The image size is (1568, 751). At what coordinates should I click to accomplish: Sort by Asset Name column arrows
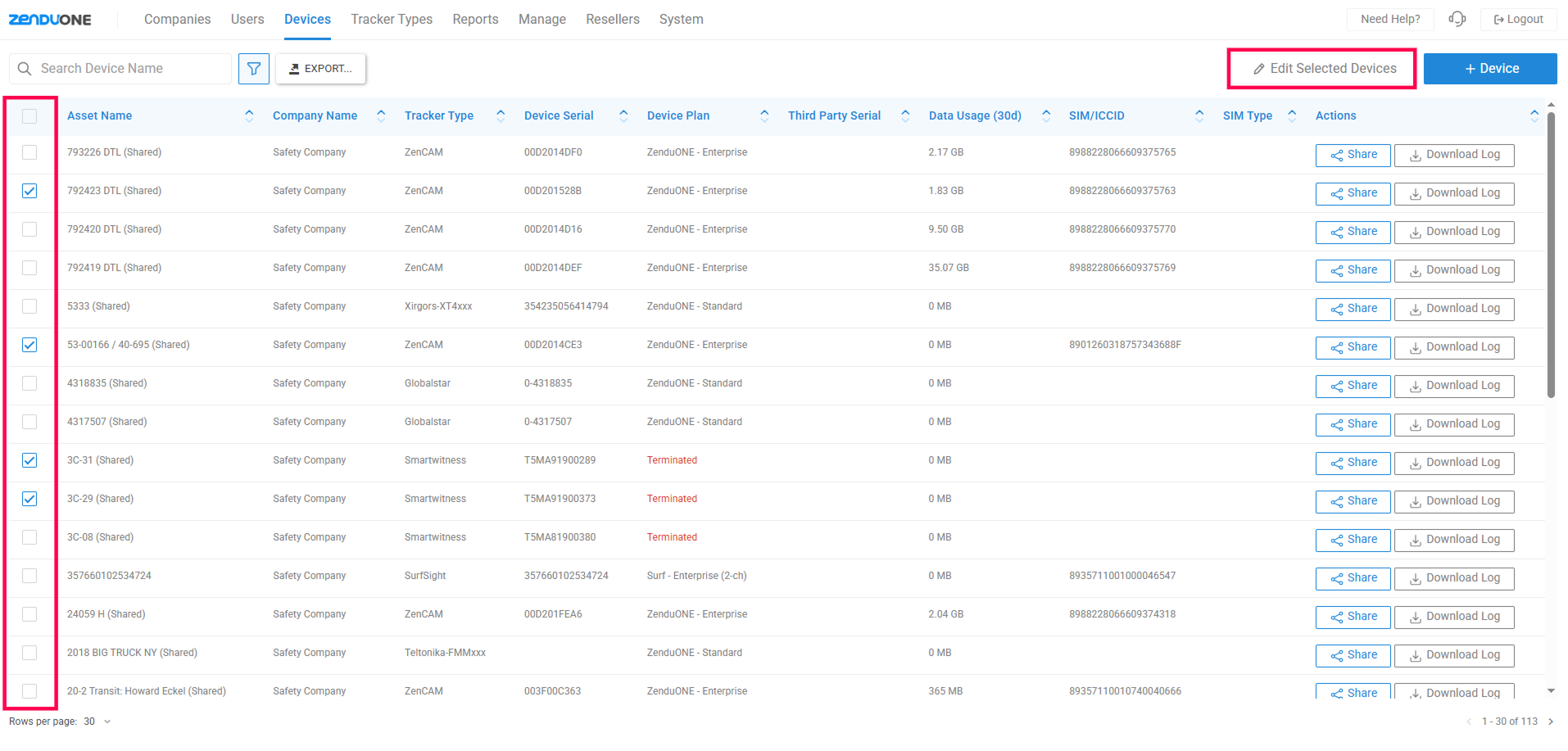click(249, 115)
